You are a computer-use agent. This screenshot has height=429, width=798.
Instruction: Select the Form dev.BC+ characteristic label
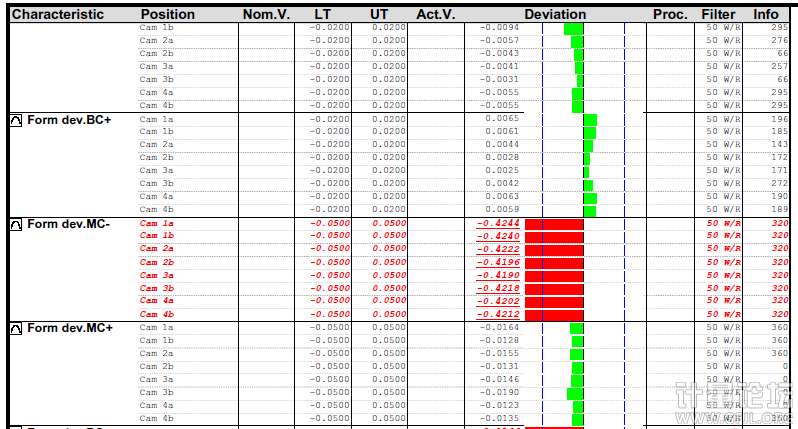point(70,119)
